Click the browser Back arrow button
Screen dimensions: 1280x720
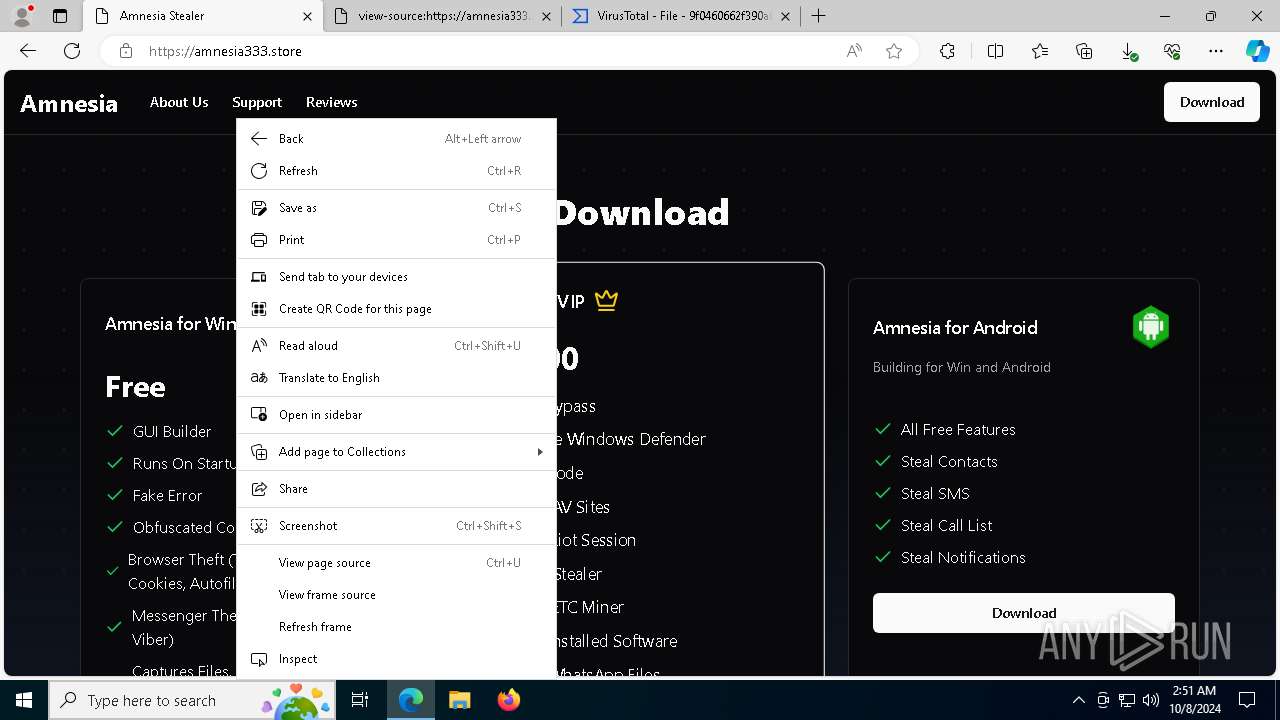pos(28,51)
